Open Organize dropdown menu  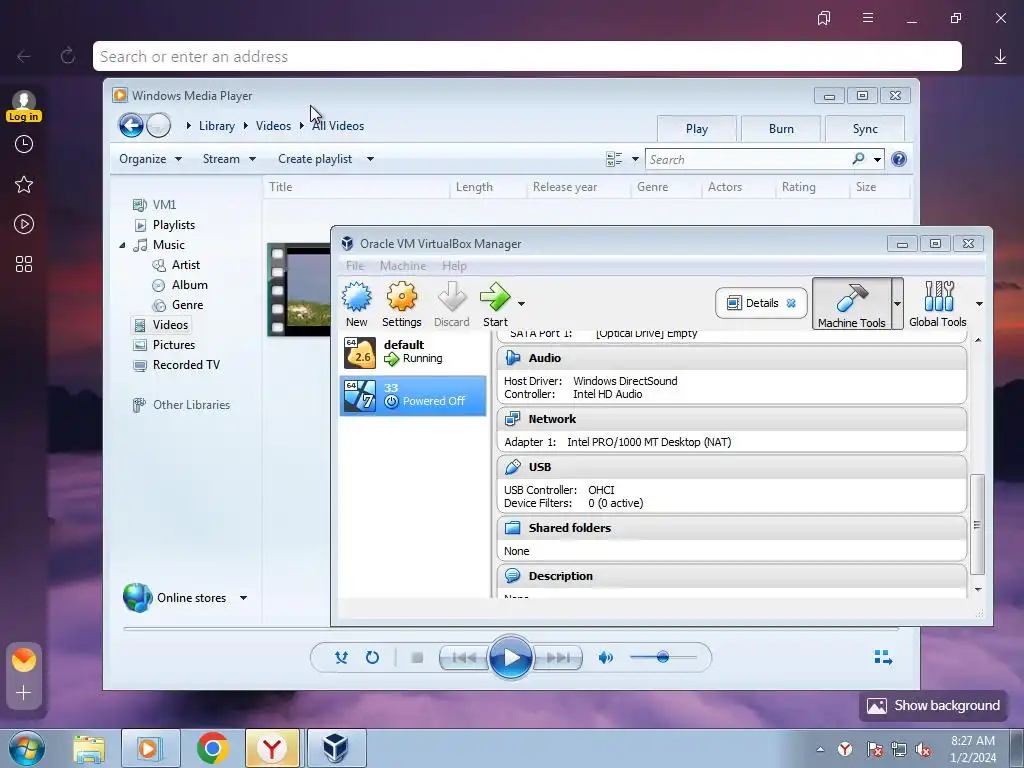(x=151, y=159)
